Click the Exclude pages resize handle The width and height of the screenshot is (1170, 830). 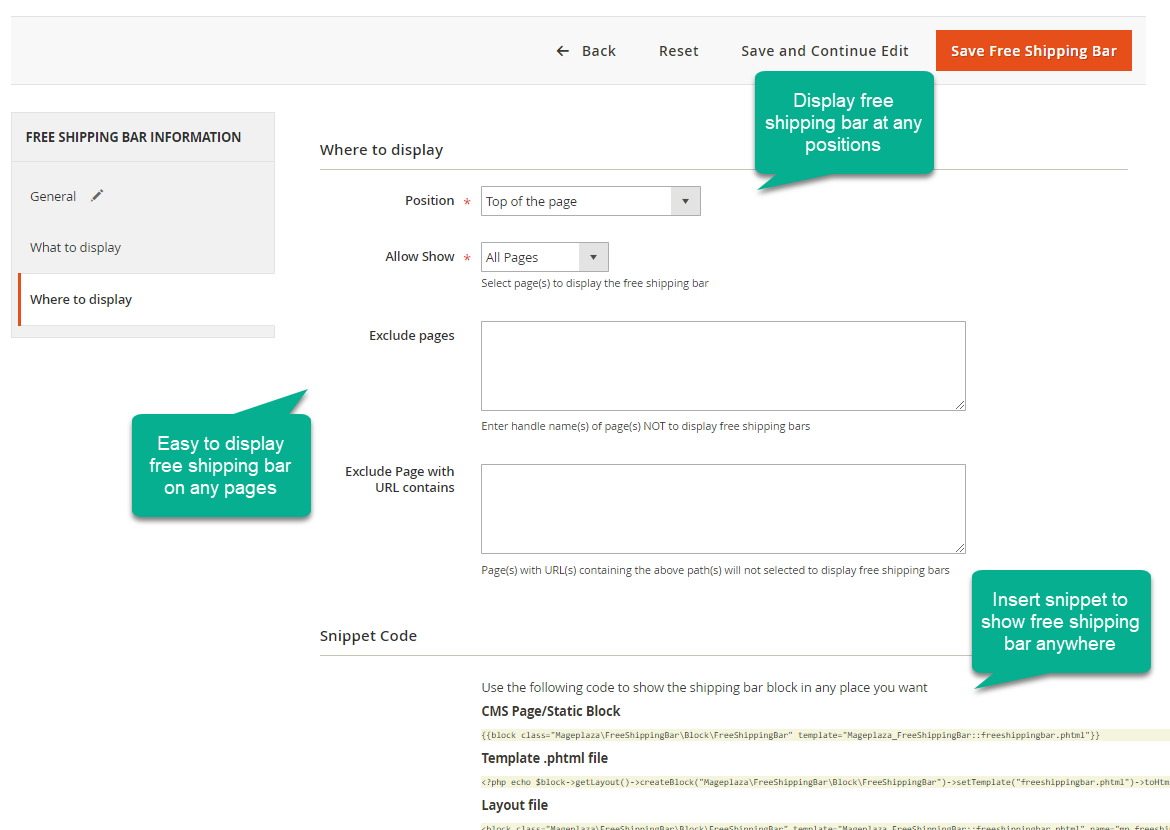coord(960,405)
